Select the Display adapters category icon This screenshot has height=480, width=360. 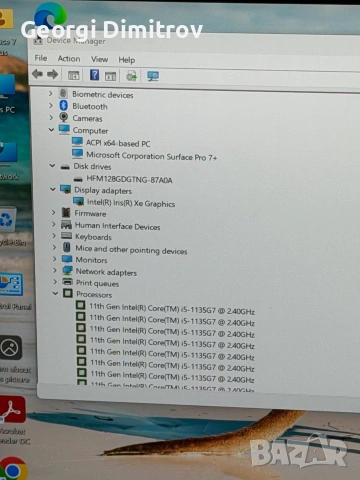[65, 189]
